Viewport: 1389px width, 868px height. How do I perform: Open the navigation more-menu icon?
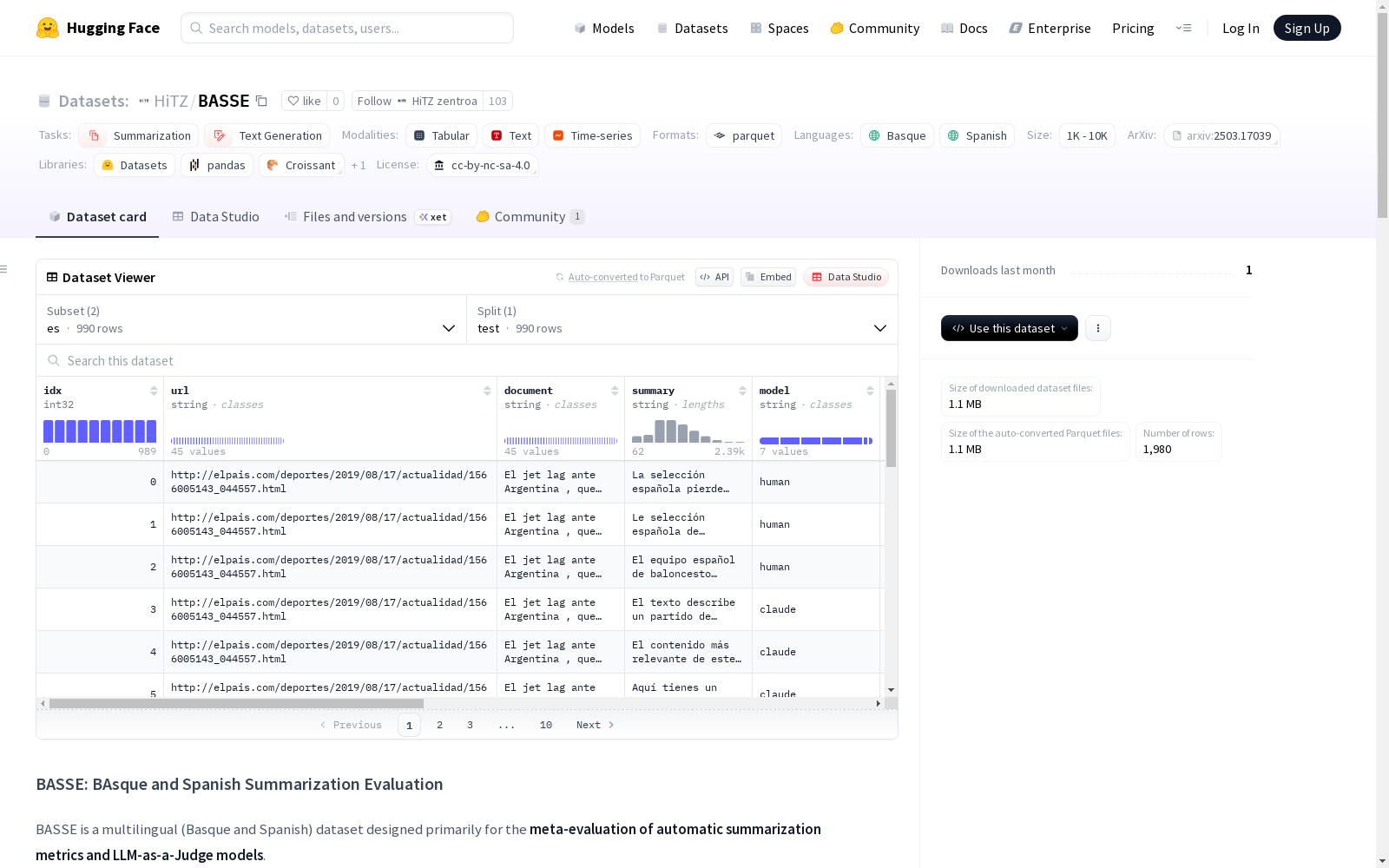pos(1183,28)
